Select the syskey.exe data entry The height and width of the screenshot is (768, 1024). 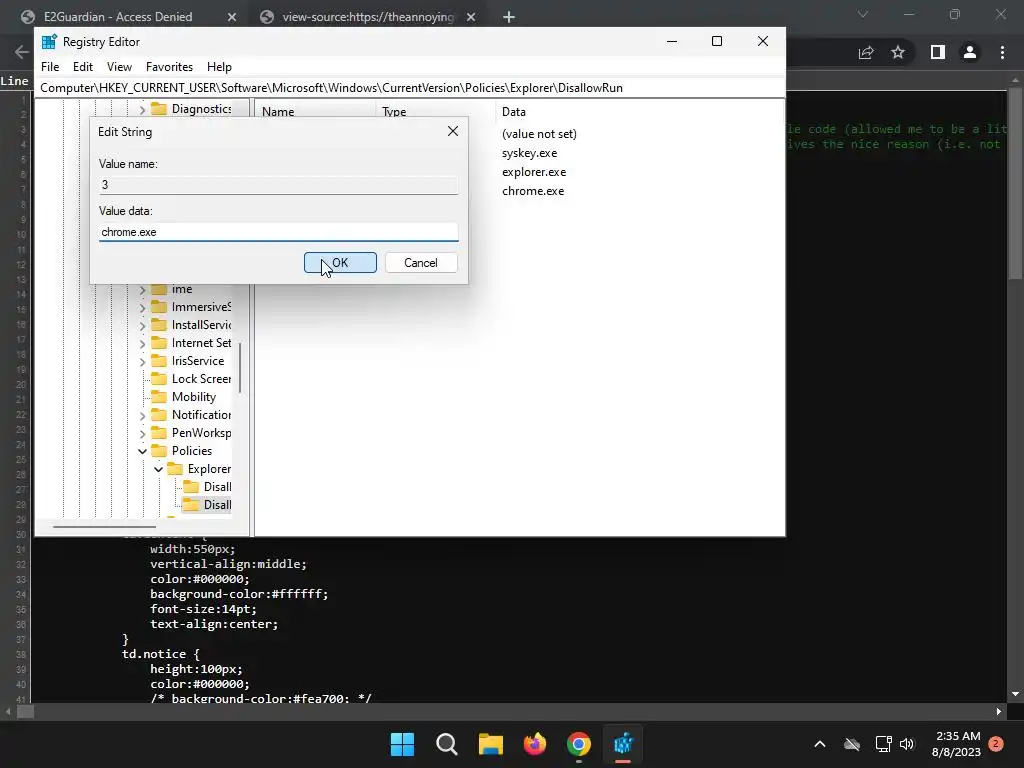point(530,153)
